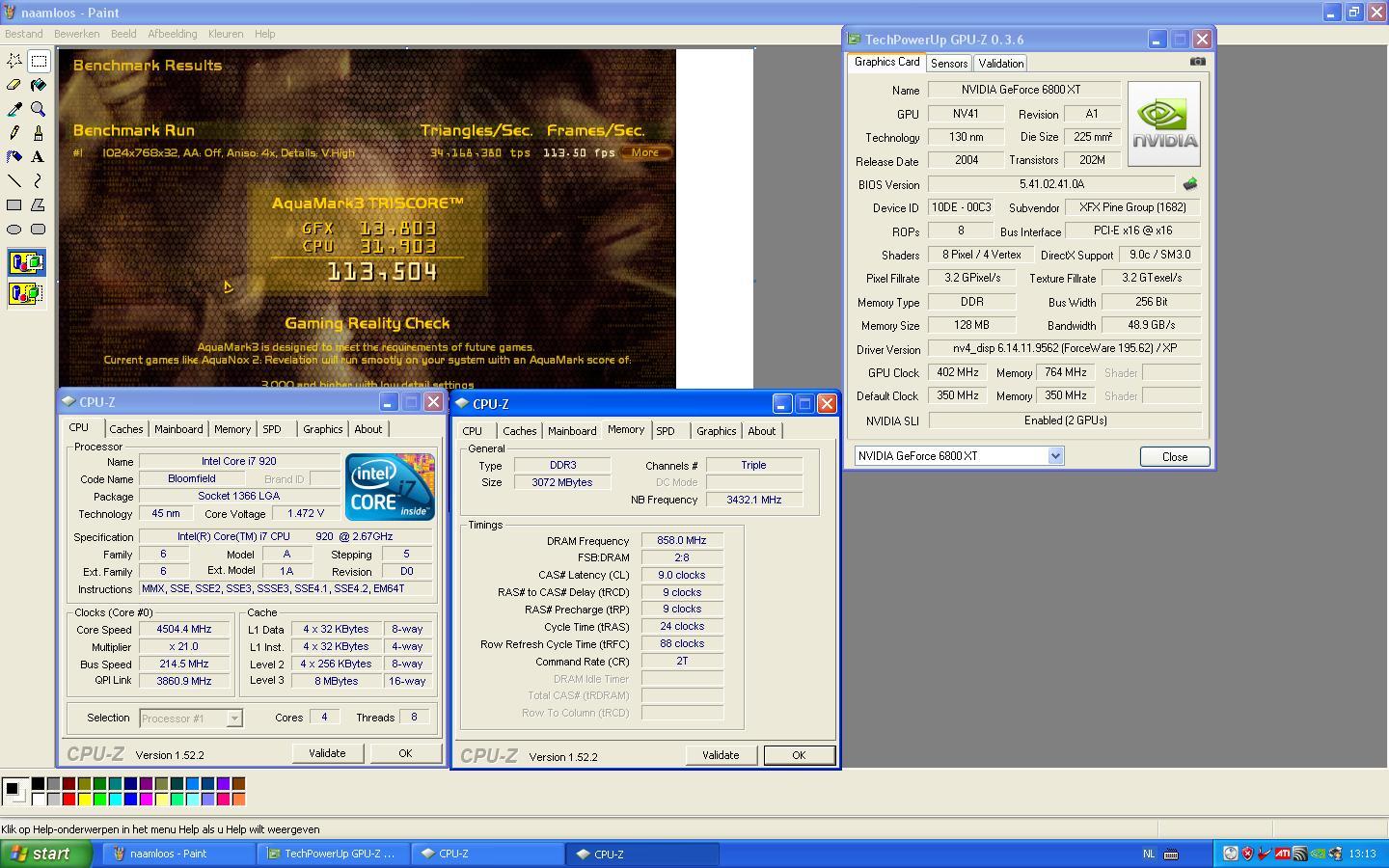1389x868 pixels.
Task: Click the Core Speed value 4504.4 MHz
Action: point(183,629)
